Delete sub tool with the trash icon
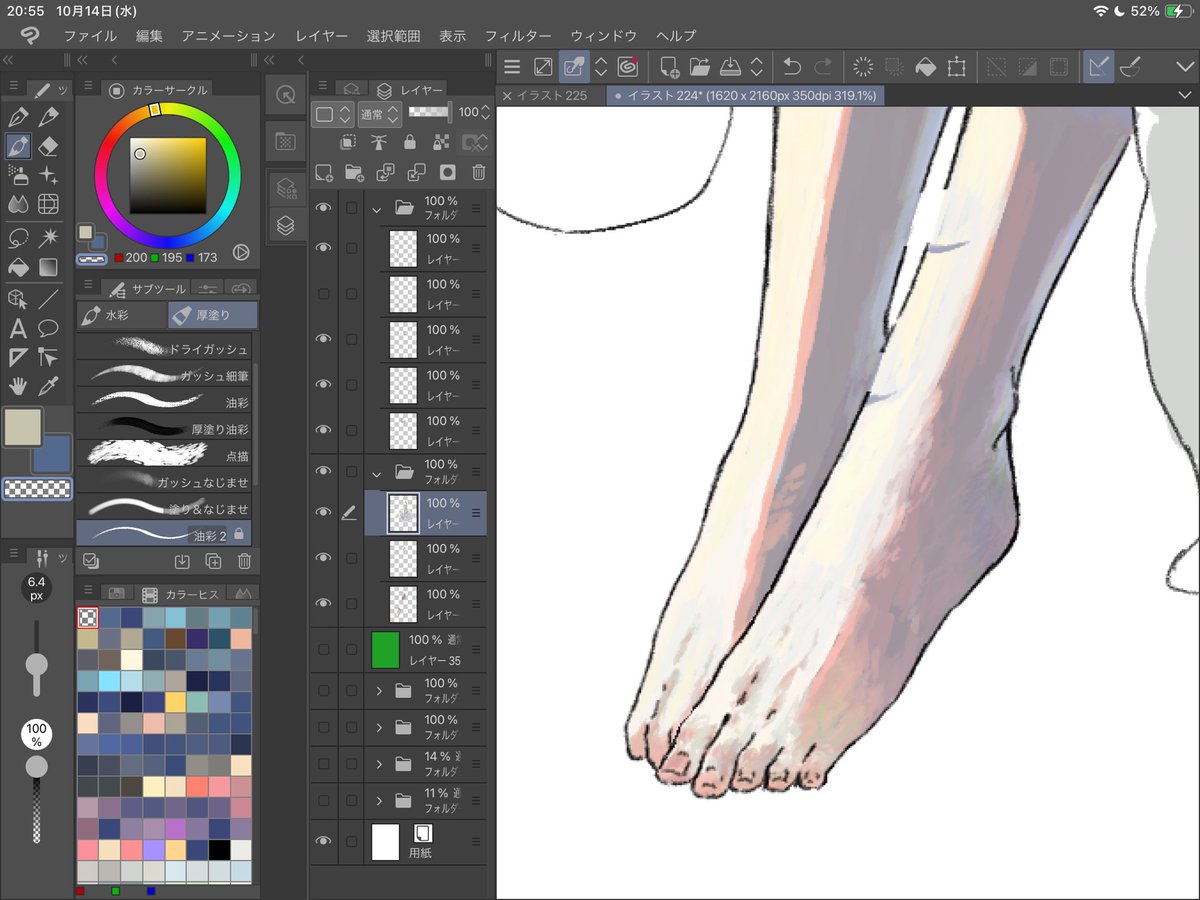Viewport: 1200px width, 900px height. 244,561
